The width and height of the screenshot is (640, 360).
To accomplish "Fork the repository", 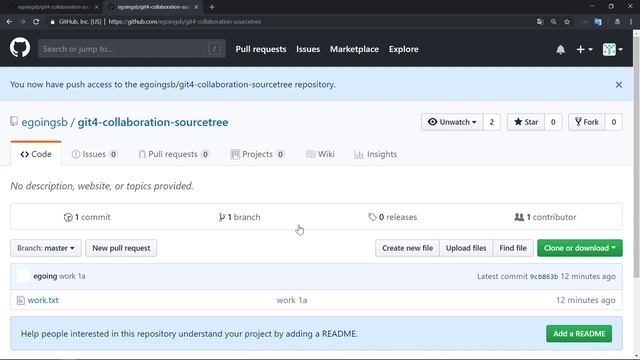I will click(x=587, y=122).
